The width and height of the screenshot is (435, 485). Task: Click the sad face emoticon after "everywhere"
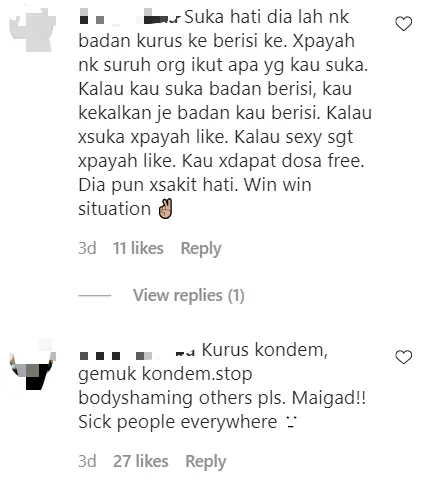(292, 423)
